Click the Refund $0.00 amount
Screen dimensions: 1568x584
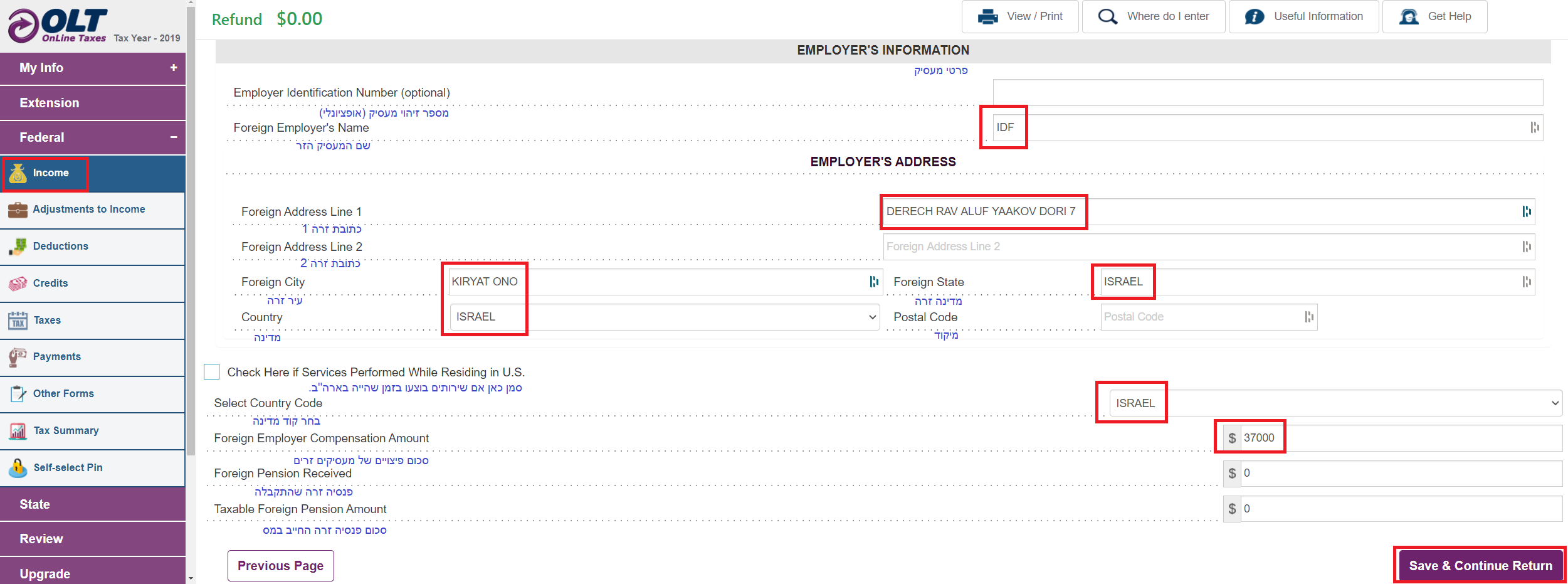pos(300,19)
